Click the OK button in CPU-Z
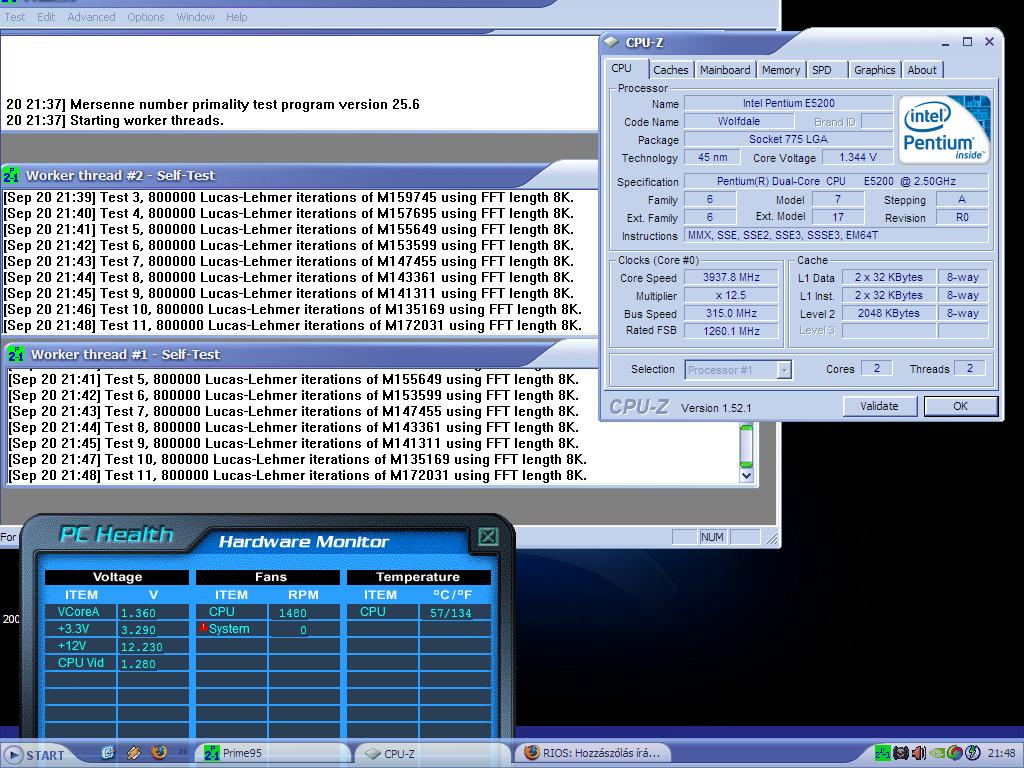The width and height of the screenshot is (1024, 768). (961, 406)
